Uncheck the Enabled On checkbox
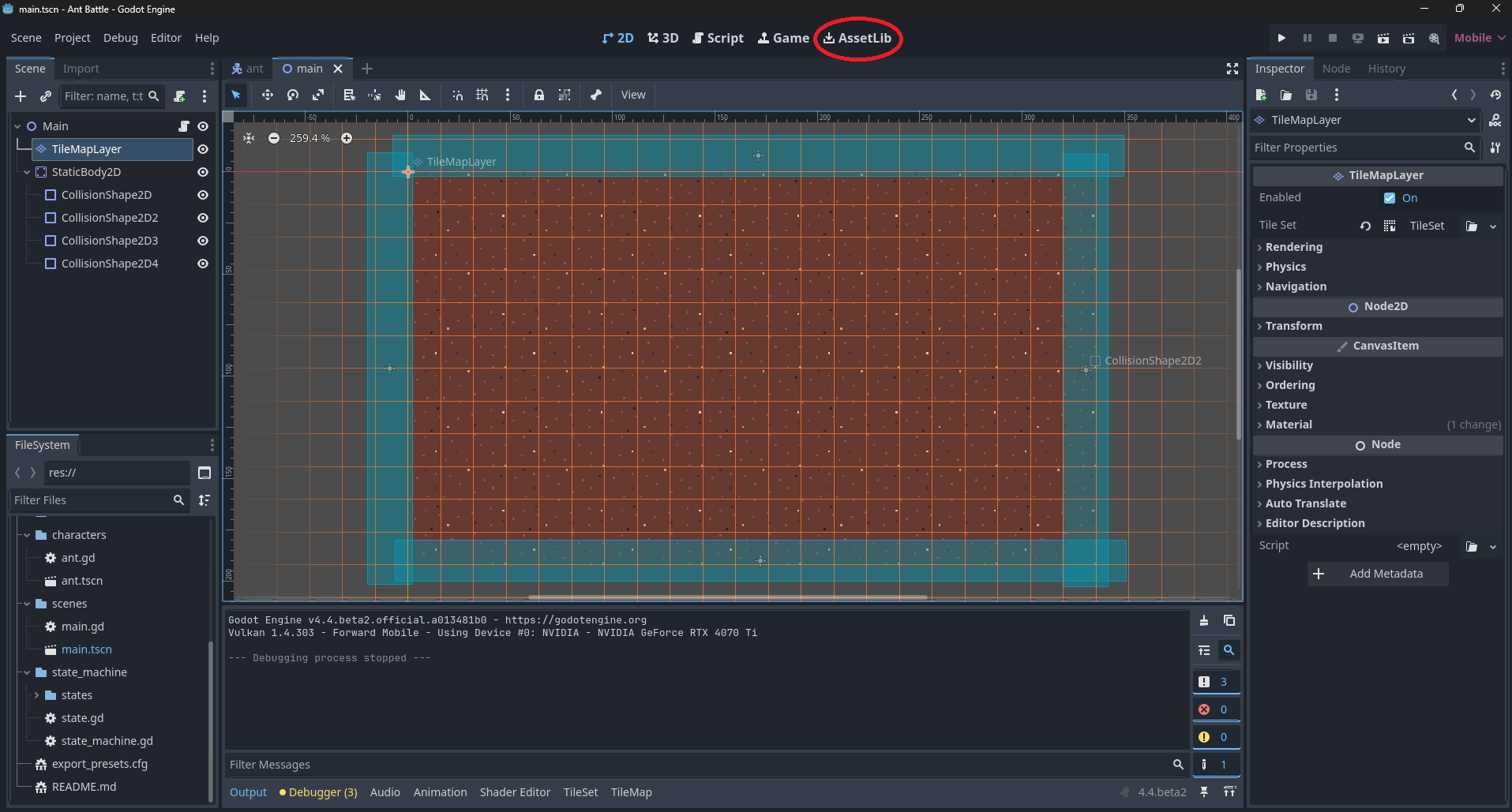This screenshot has height=812, width=1512. point(1390,198)
